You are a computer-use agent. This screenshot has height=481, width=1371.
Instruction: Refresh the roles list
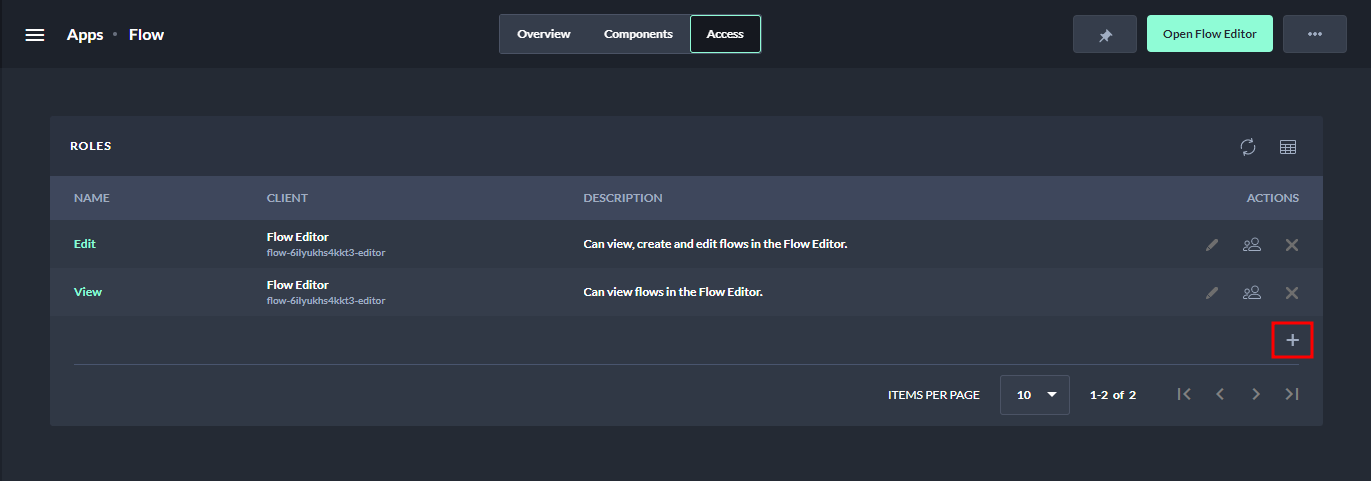tap(1248, 147)
